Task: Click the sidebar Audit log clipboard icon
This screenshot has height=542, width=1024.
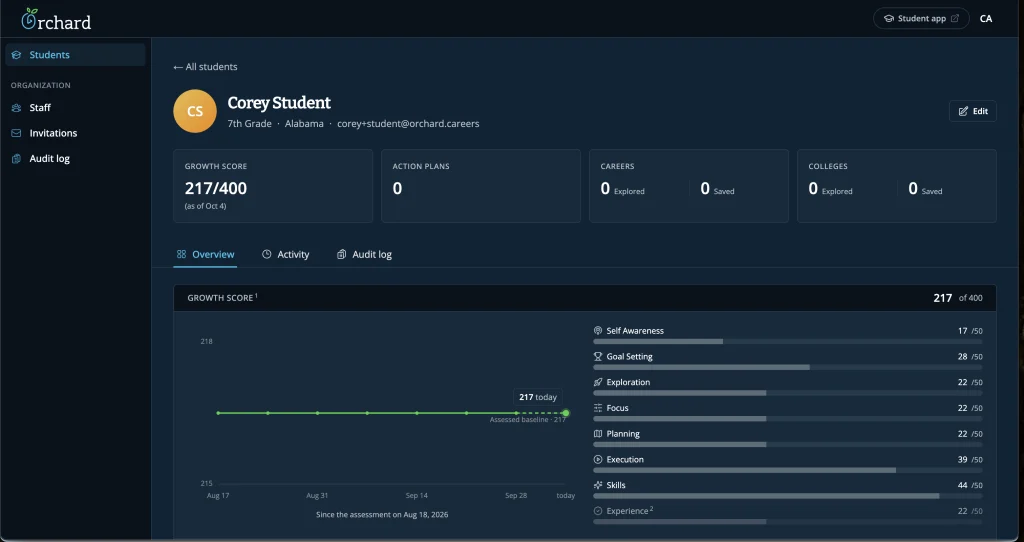Action: (x=16, y=159)
